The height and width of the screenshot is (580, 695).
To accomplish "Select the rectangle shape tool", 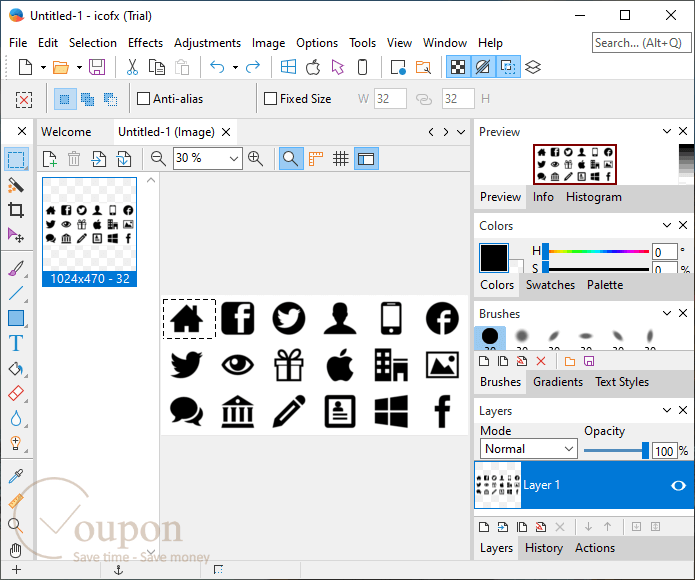I will pos(16,318).
